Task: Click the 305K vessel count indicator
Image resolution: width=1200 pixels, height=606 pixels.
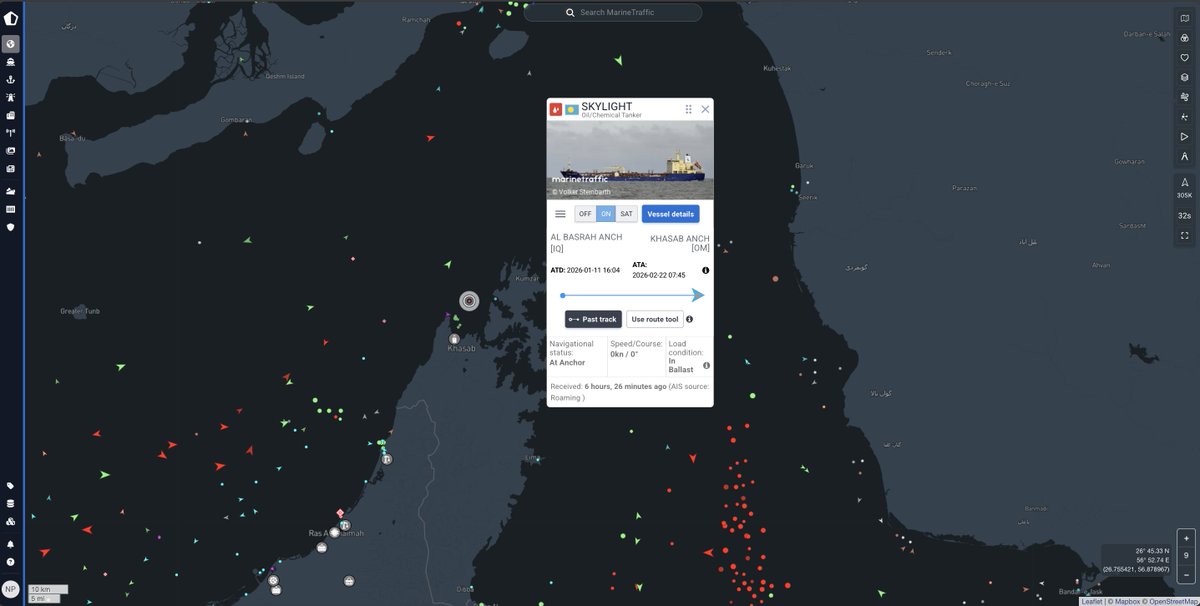Action: click(x=1185, y=188)
